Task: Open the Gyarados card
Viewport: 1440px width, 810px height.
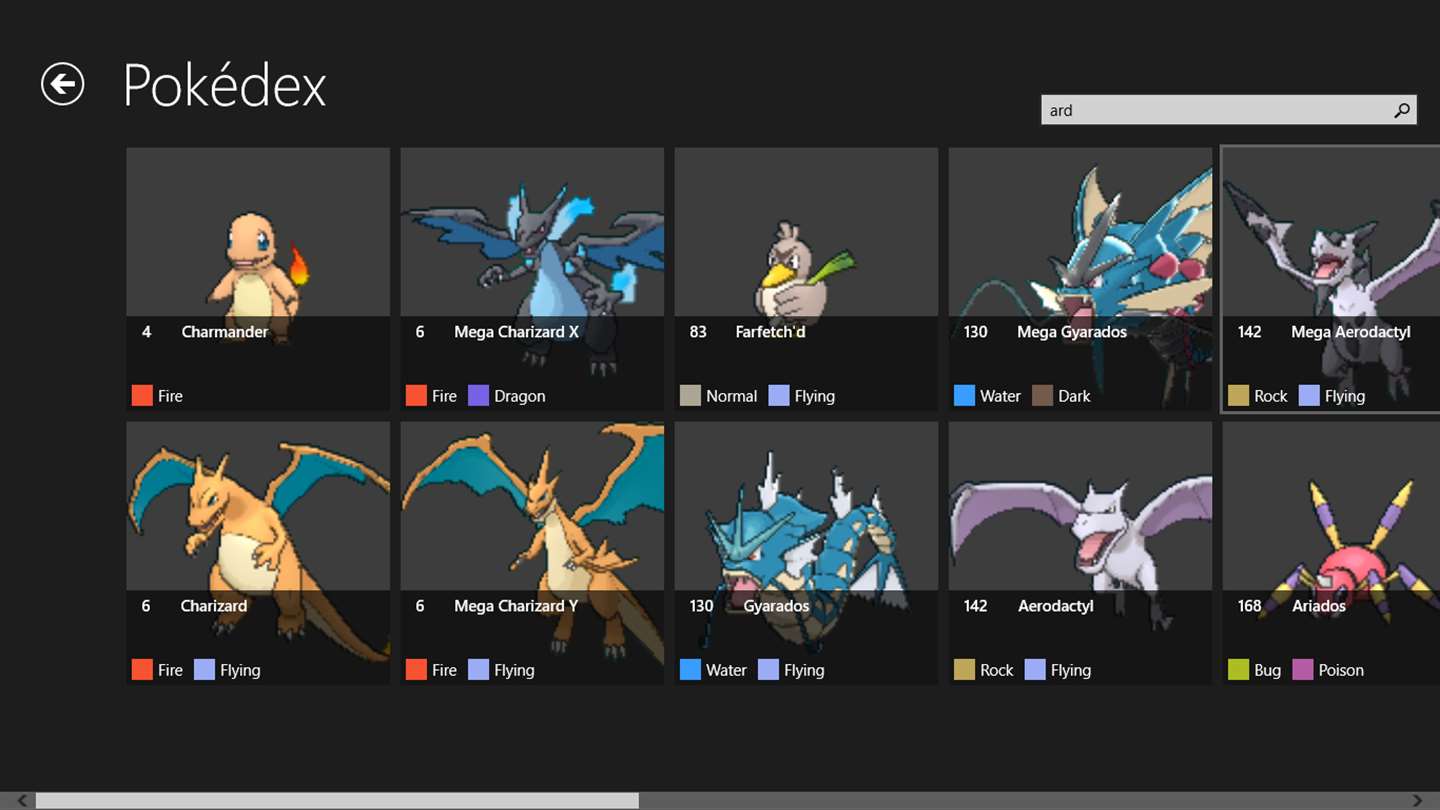Action: 806,553
